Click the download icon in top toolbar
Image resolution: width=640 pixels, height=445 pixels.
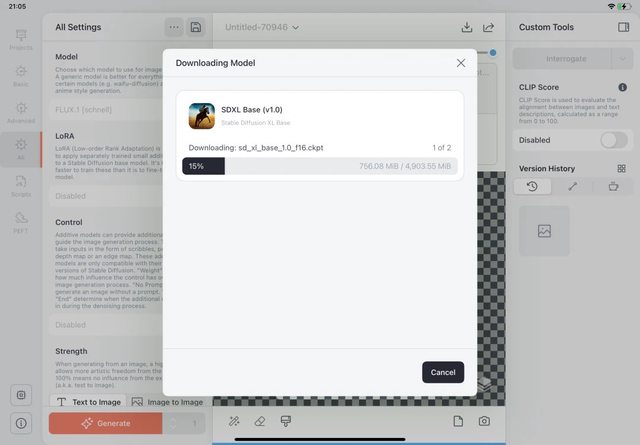(467, 27)
